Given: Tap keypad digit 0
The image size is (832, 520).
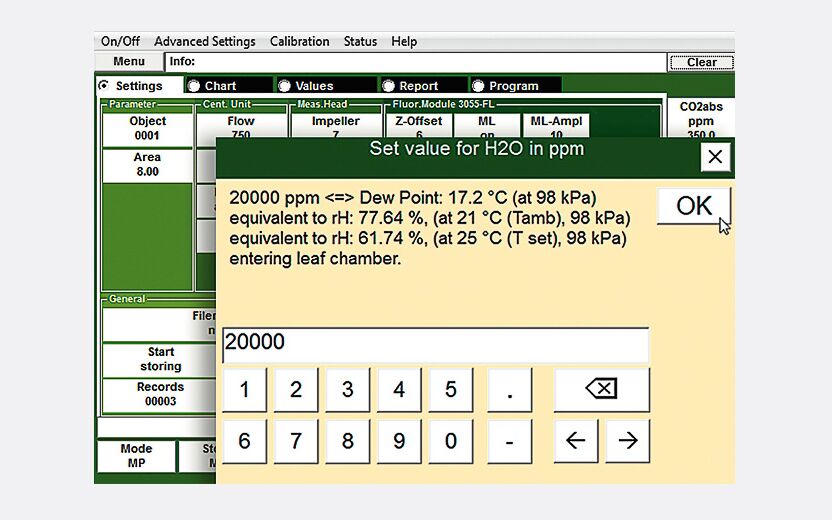Looking at the screenshot, I should 450,441.
